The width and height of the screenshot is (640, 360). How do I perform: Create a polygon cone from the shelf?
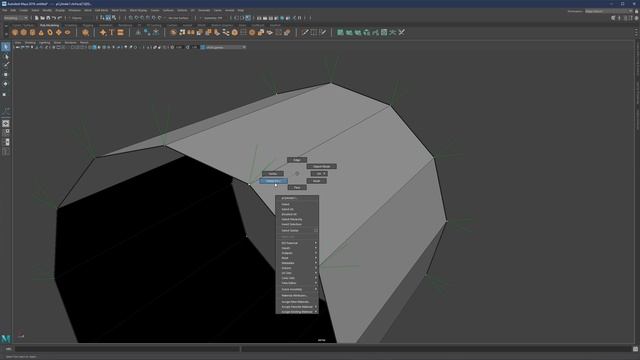point(41,33)
